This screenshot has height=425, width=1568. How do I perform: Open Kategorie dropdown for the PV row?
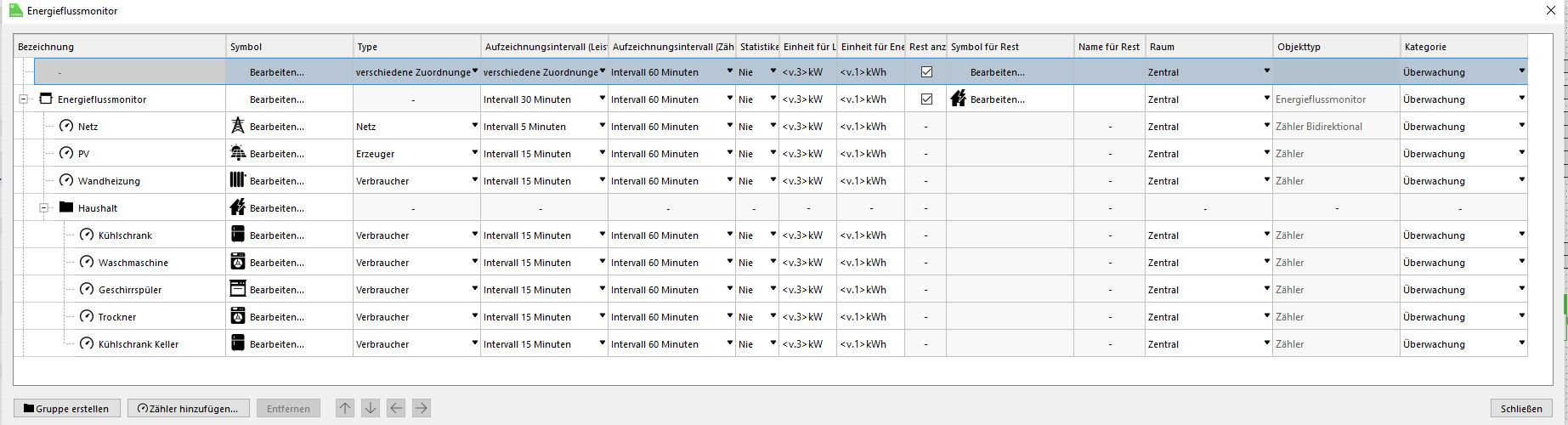click(x=1521, y=154)
